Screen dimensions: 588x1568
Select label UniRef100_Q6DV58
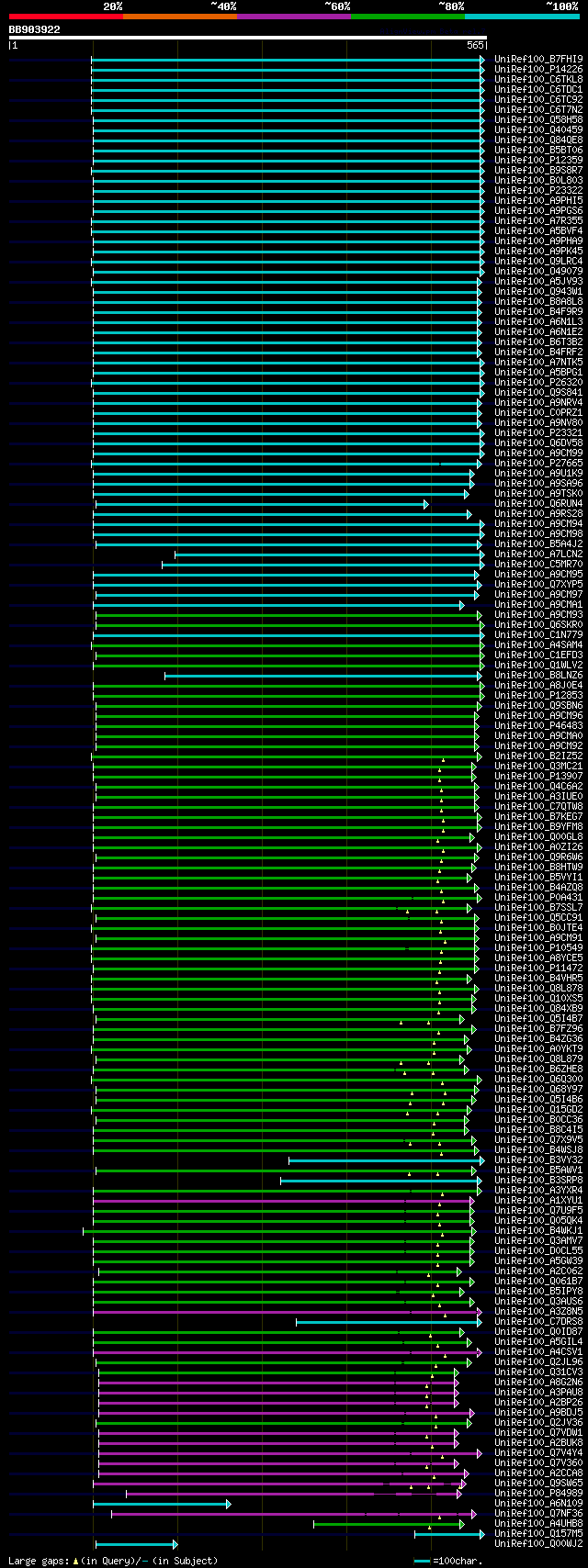coord(538,442)
